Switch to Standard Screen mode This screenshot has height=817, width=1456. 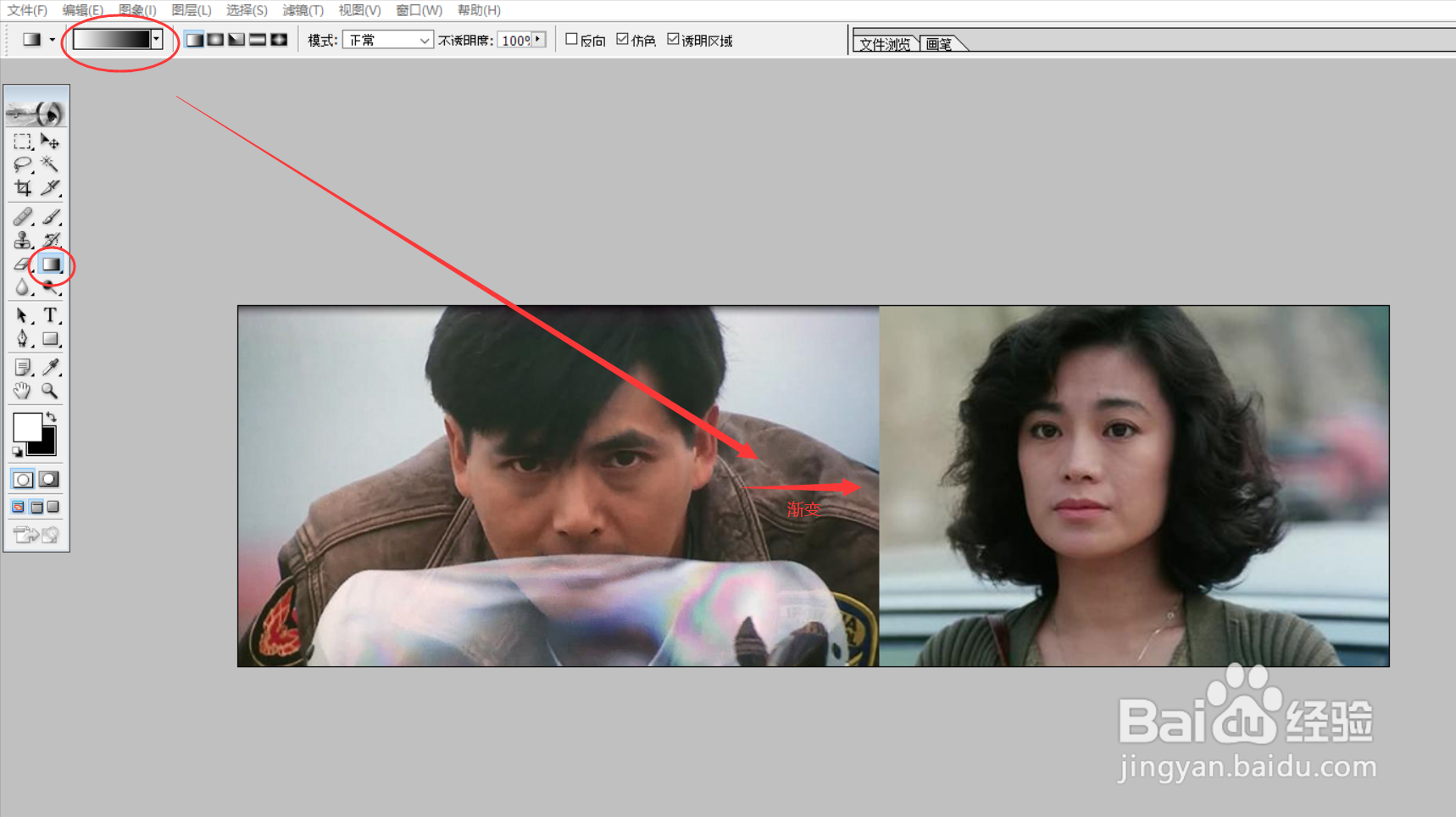click(18, 507)
